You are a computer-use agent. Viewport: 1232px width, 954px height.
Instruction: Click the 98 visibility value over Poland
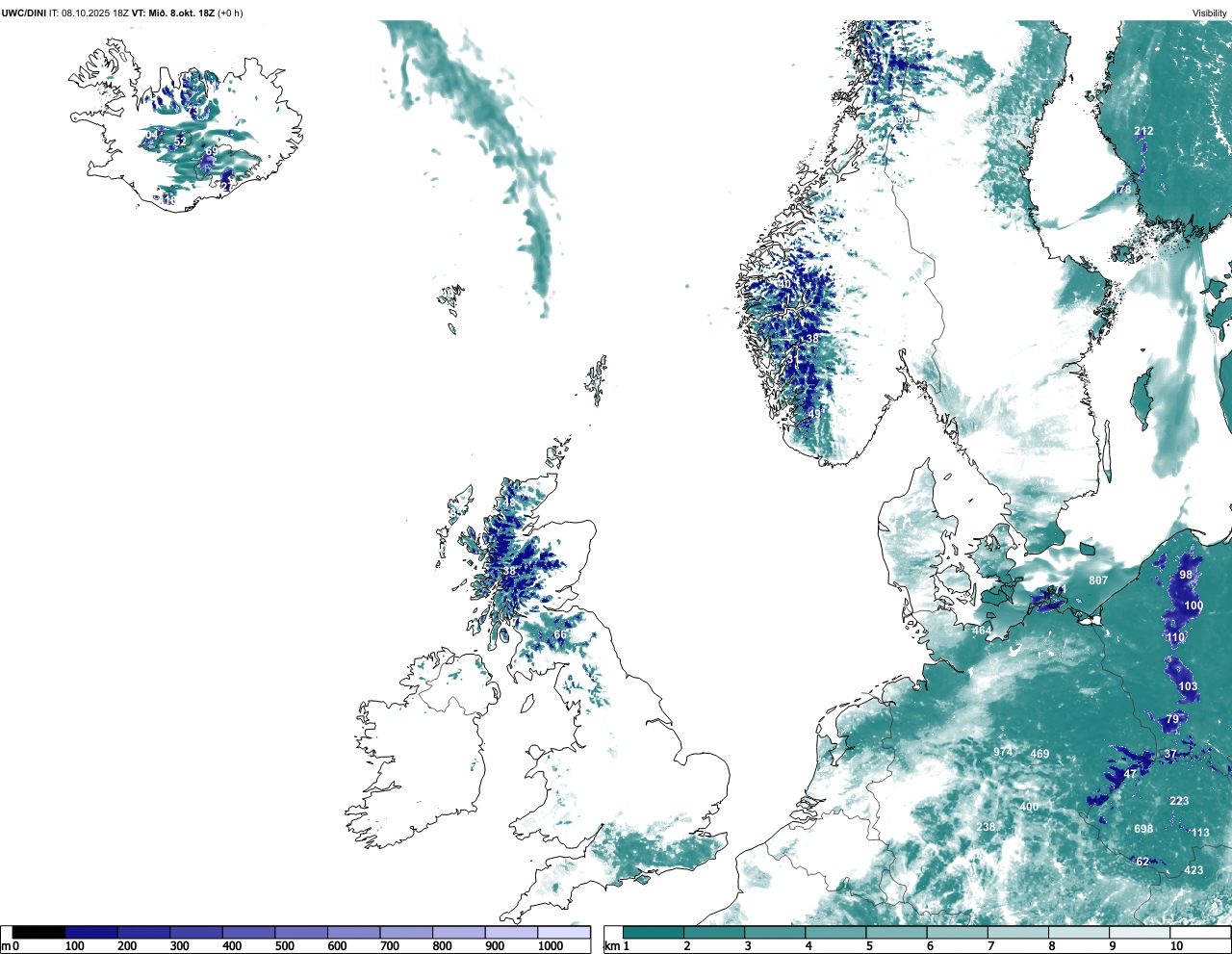(x=1186, y=575)
